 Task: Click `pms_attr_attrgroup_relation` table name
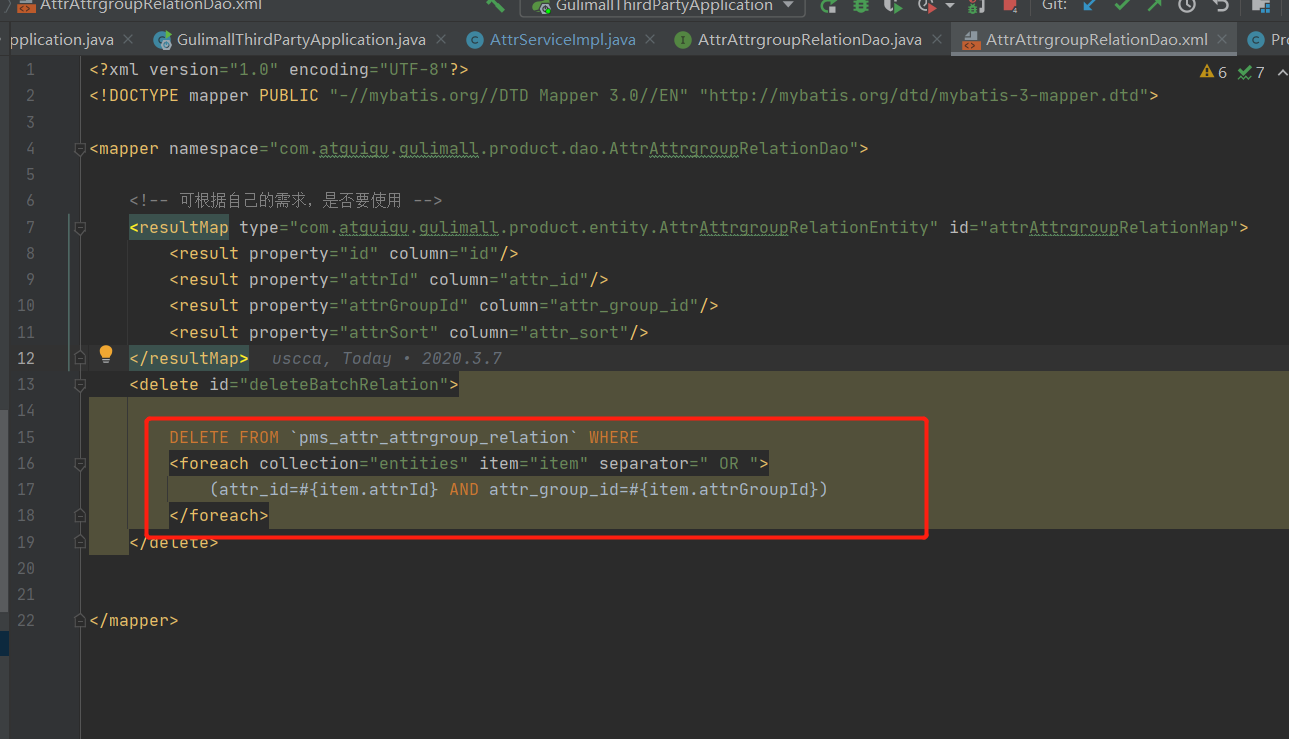point(434,437)
